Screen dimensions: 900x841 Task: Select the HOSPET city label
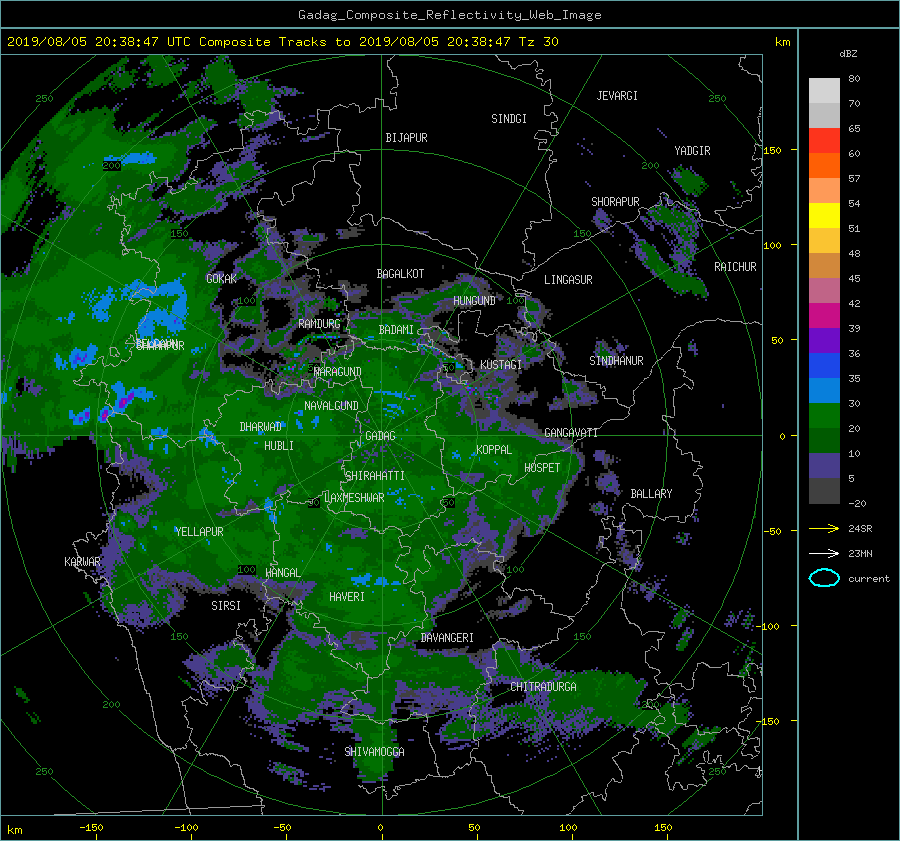click(x=542, y=468)
